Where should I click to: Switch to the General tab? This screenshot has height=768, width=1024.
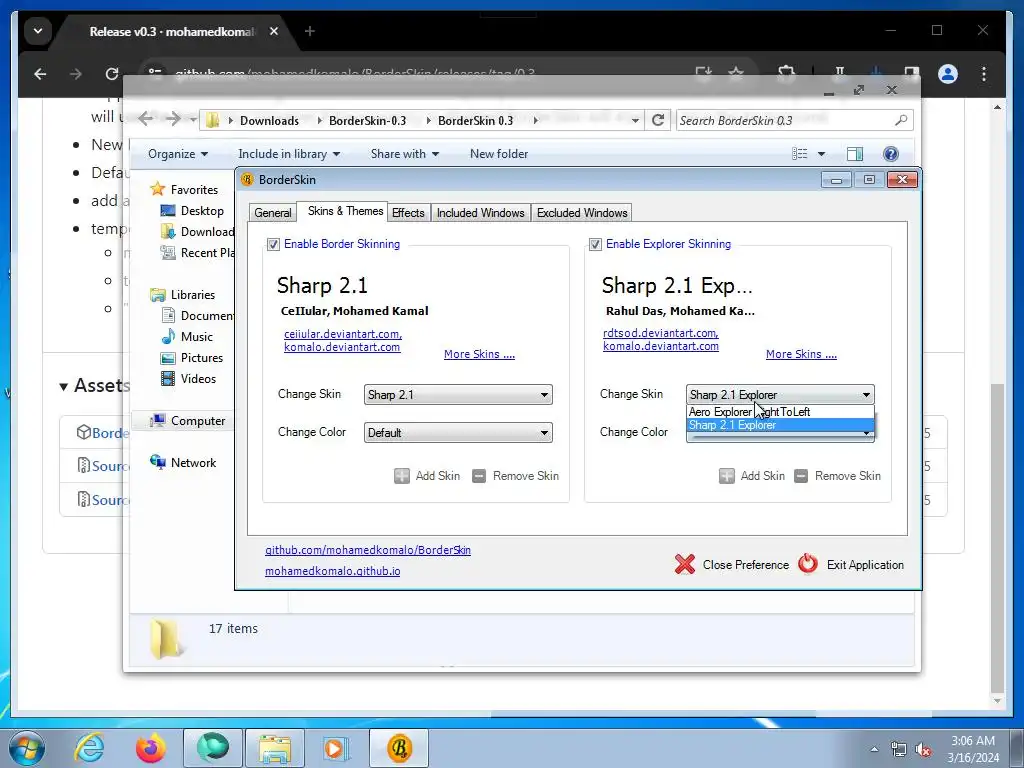(273, 213)
